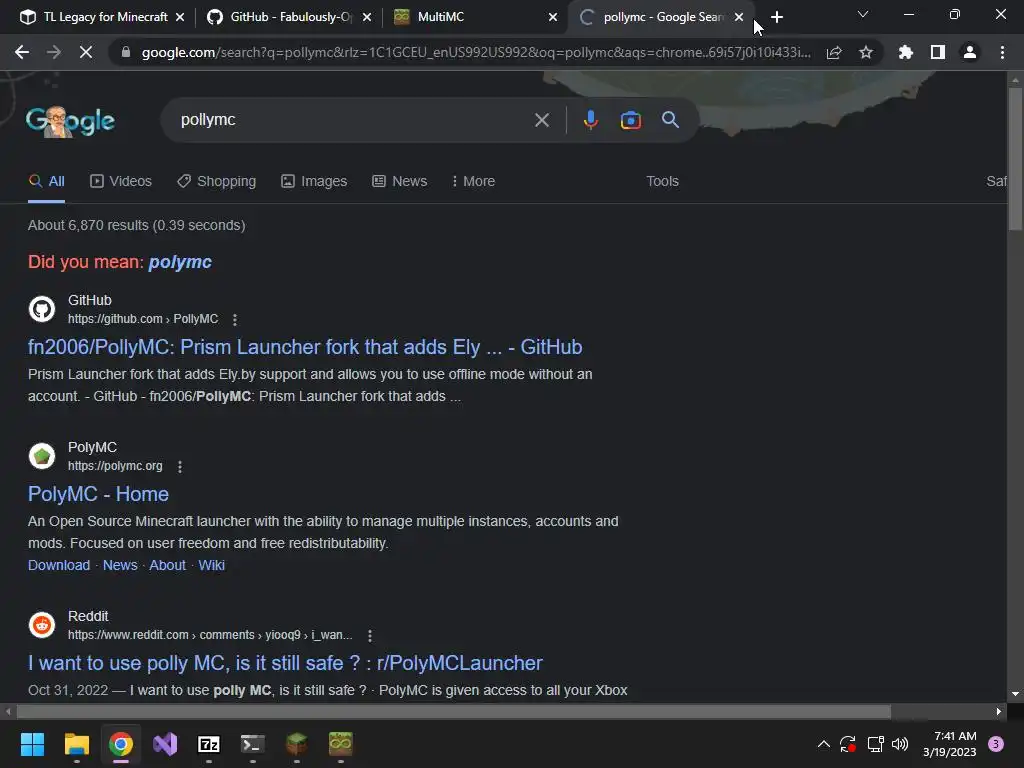The image size is (1024, 768).
Task: Click the forward navigation arrow
Action: tap(54, 52)
